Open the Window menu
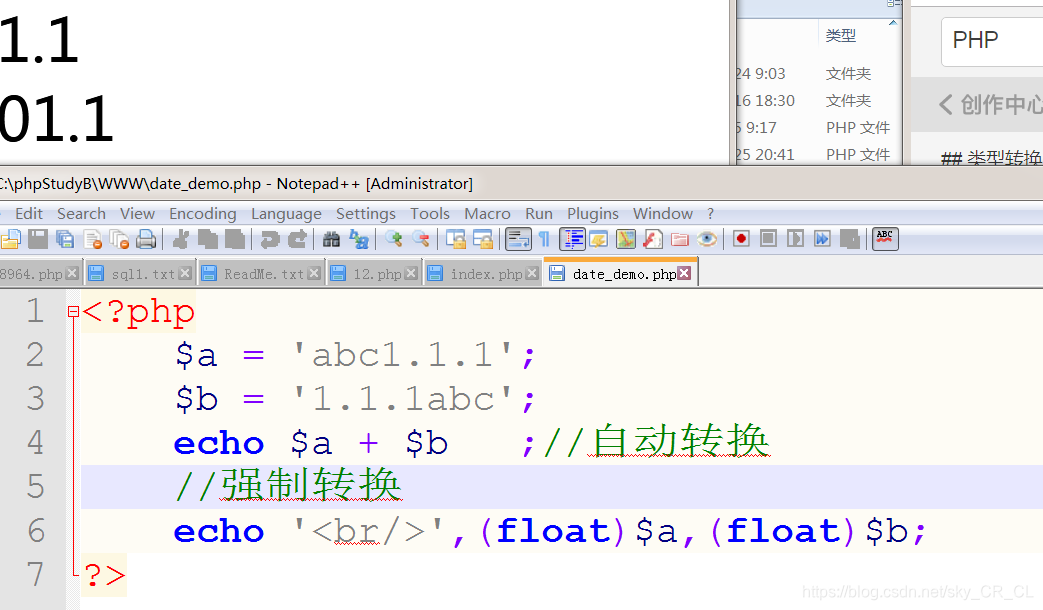1043x610 pixels. tap(663, 214)
